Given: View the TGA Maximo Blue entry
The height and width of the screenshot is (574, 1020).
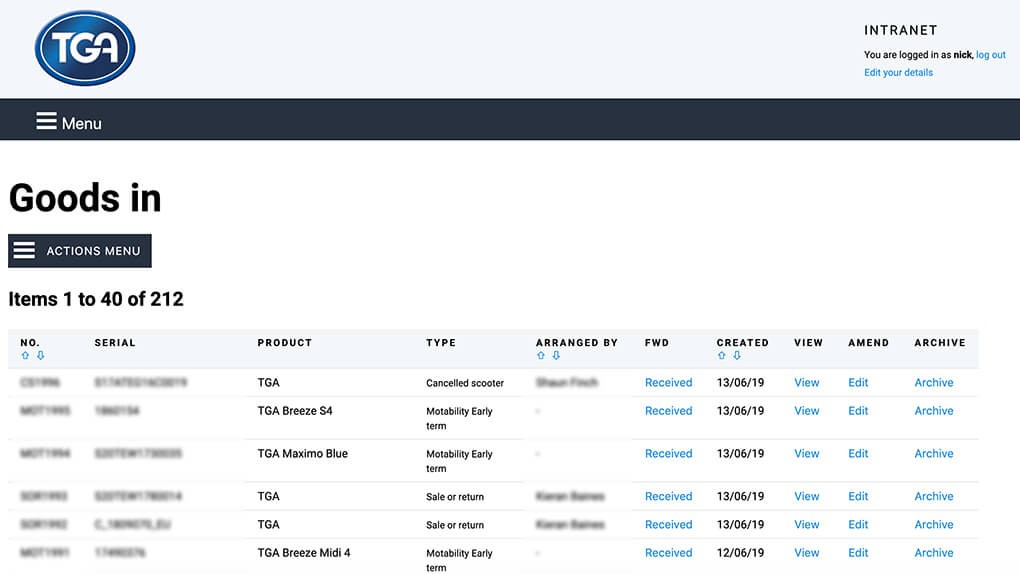Looking at the screenshot, I should tap(807, 454).
